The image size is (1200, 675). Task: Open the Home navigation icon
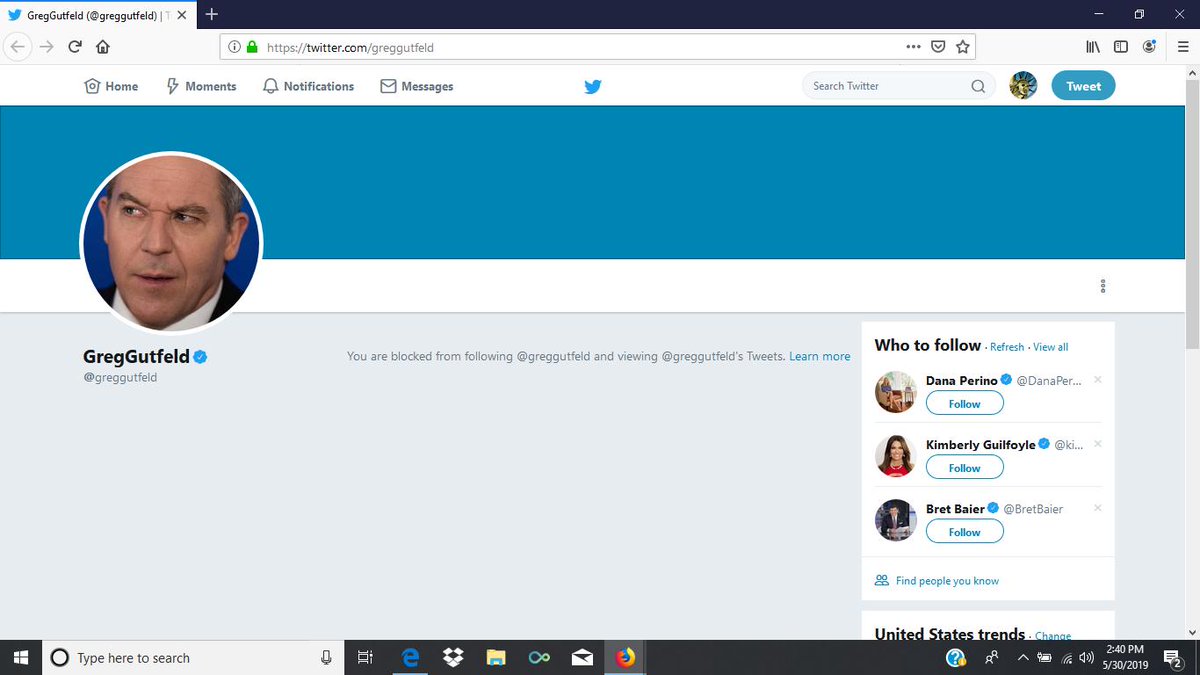point(90,86)
